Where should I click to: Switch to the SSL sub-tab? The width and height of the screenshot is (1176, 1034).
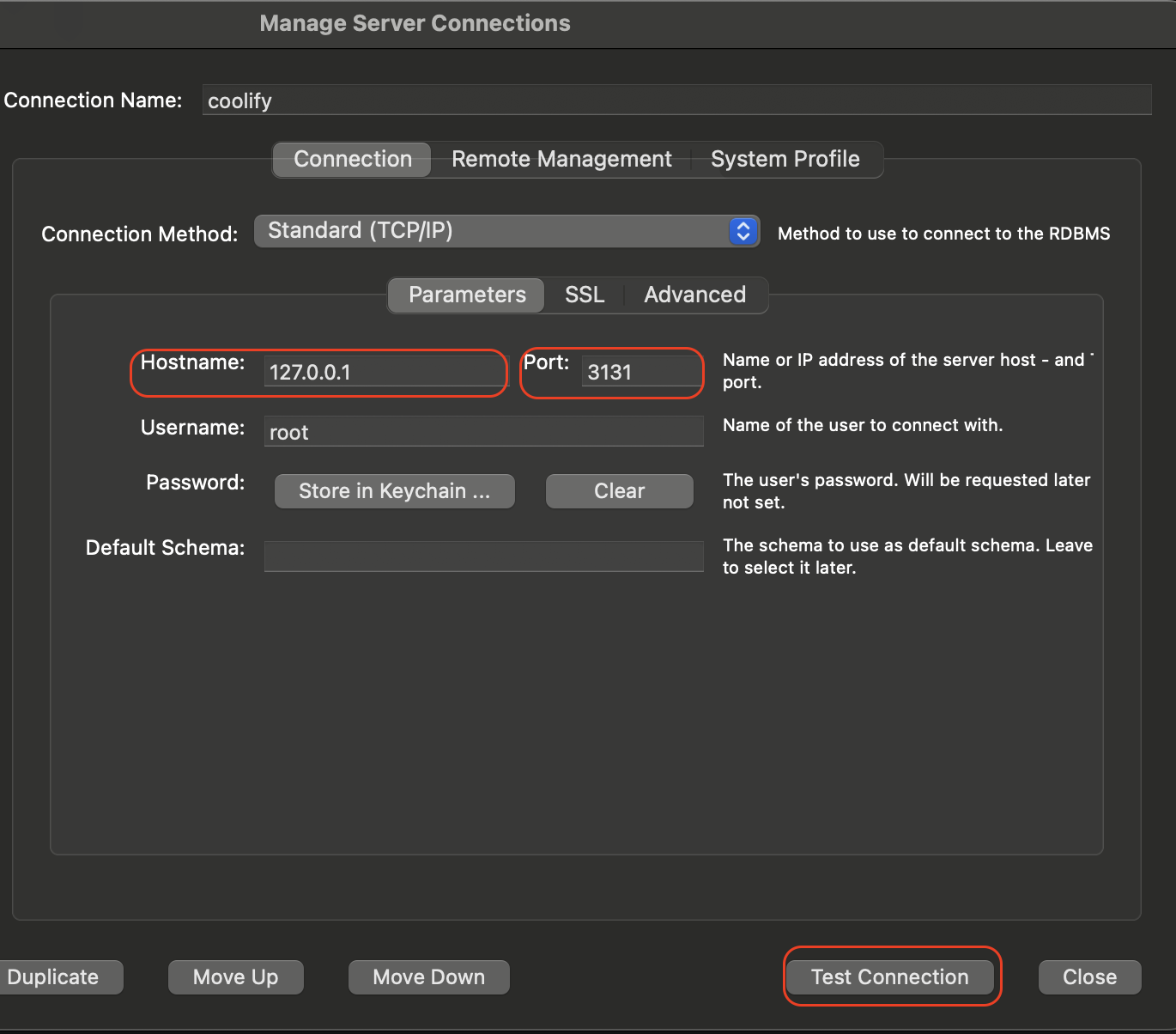click(x=585, y=295)
